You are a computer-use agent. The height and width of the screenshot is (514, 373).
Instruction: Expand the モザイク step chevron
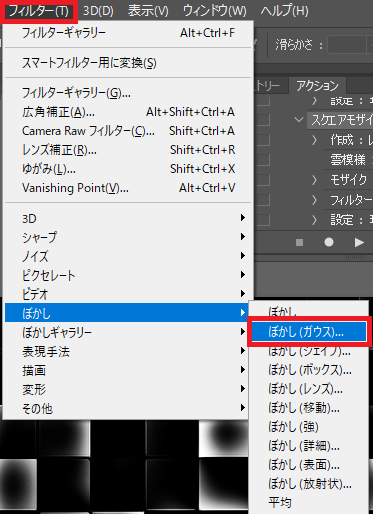coord(314,180)
